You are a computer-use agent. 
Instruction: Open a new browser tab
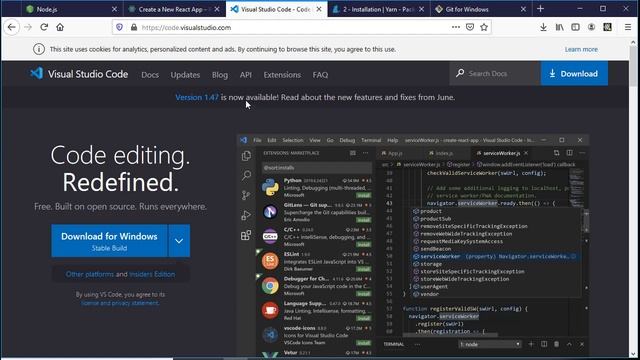point(540,9)
